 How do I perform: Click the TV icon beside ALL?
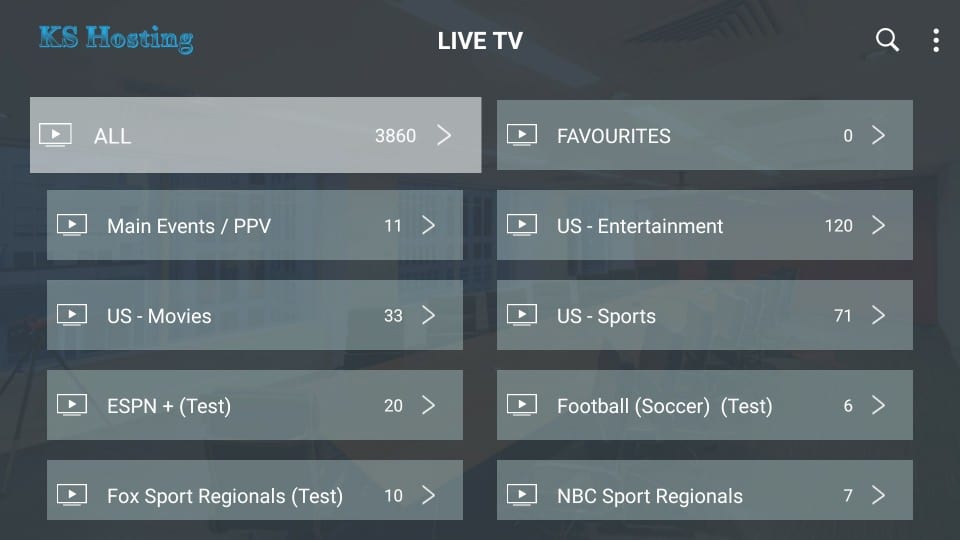tap(55, 135)
